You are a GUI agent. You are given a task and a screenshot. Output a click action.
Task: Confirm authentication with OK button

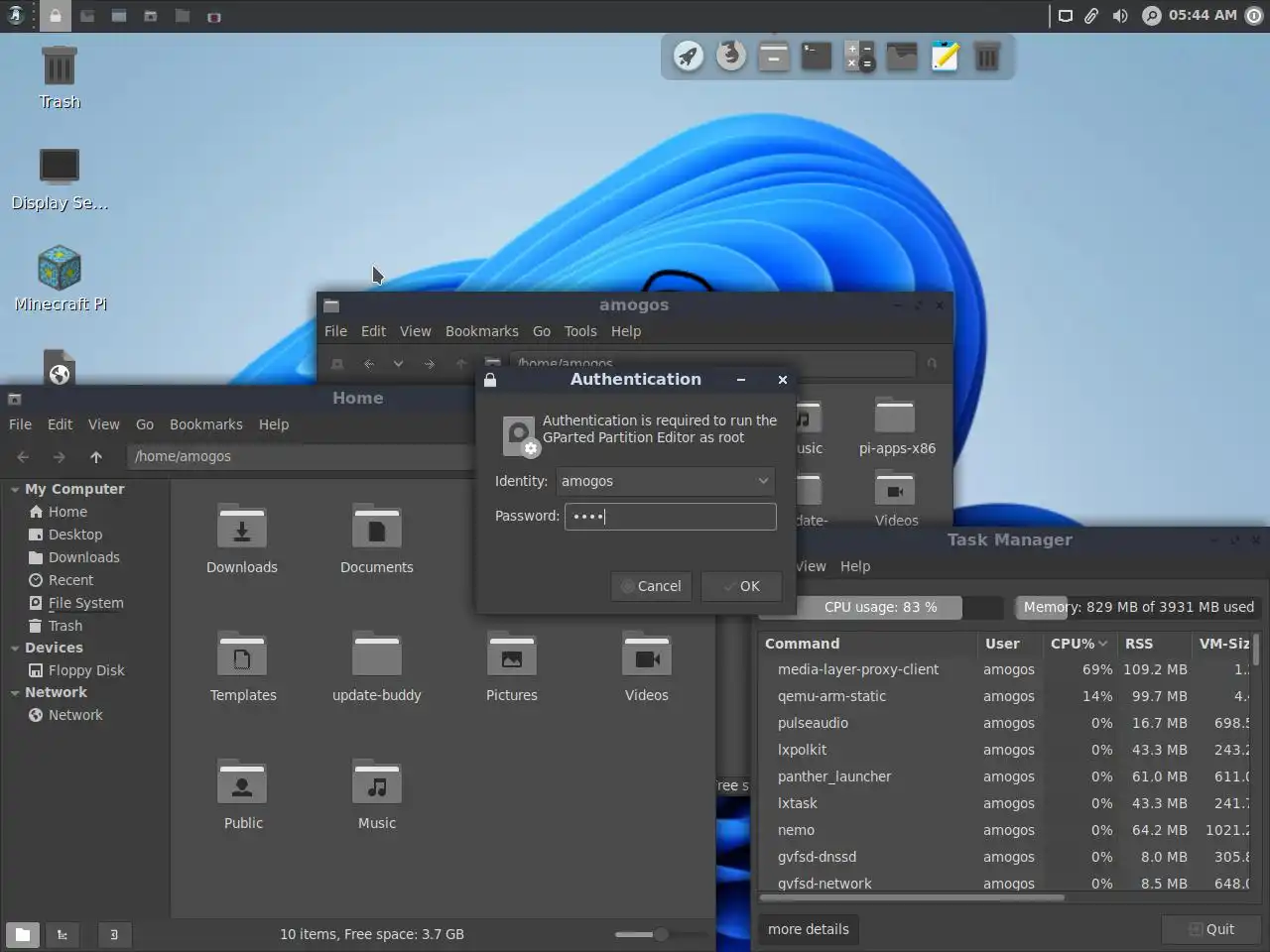(x=741, y=586)
